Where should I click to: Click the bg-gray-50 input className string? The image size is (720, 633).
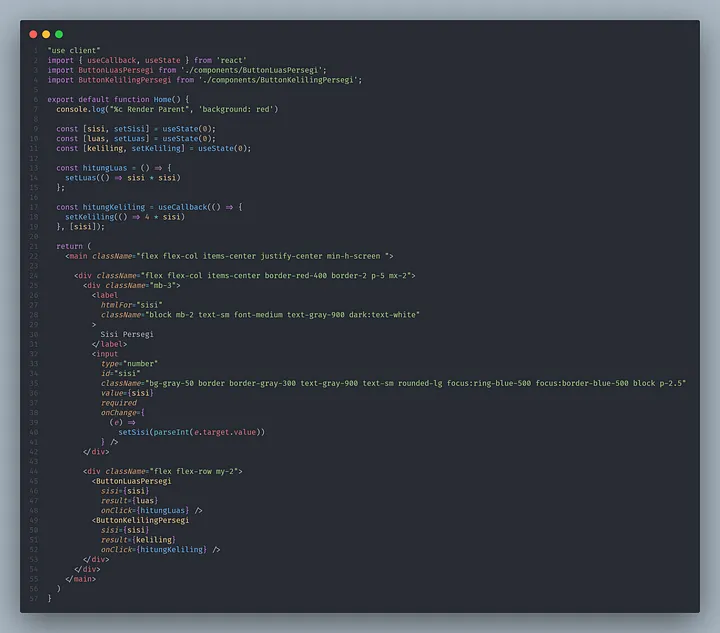(x=415, y=383)
